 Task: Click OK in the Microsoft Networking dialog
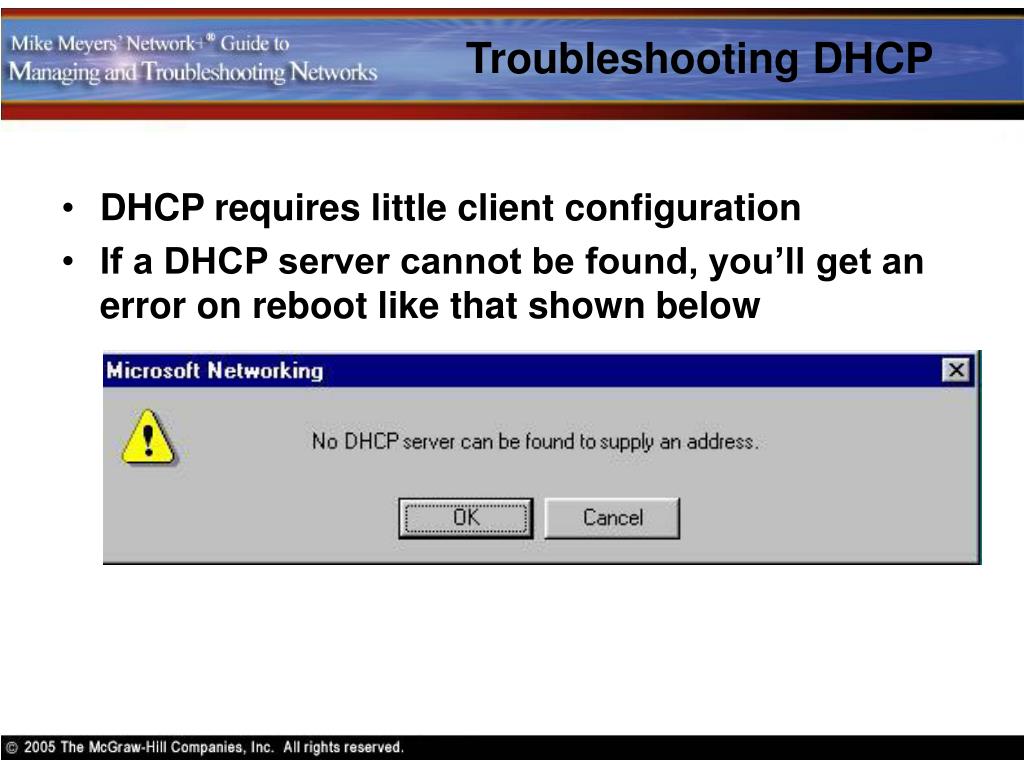[466, 518]
